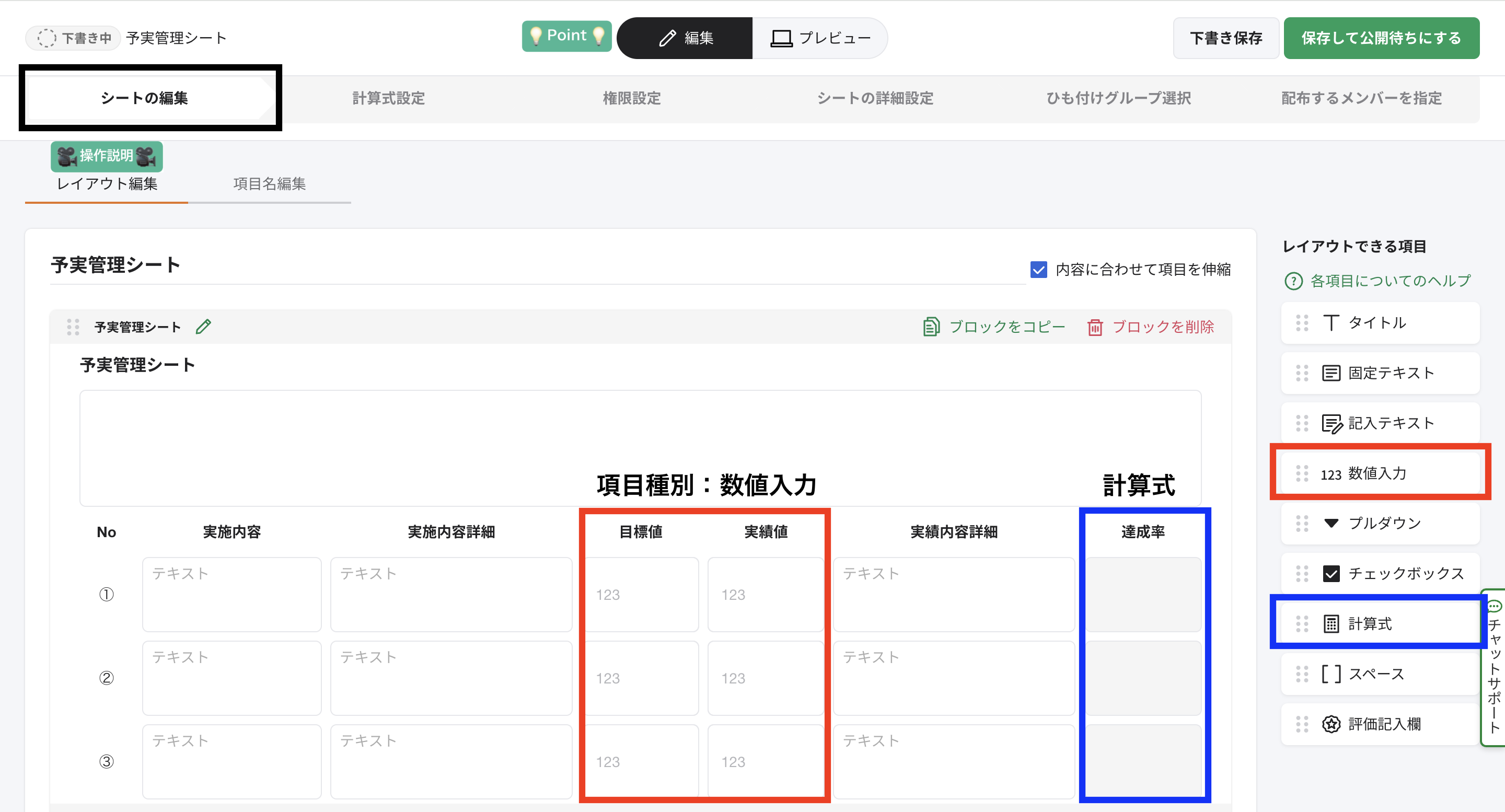
Task: Select the 記入テキスト item icon
Action: click(x=1332, y=424)
